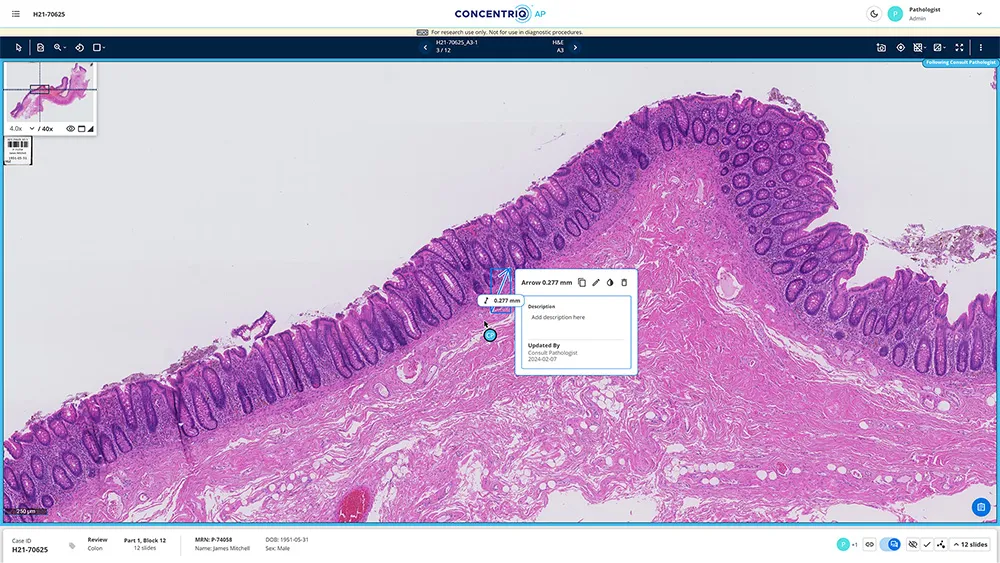Edit the arrow annotation with pencil icon
1000x563 pixels.
[596, 282]
